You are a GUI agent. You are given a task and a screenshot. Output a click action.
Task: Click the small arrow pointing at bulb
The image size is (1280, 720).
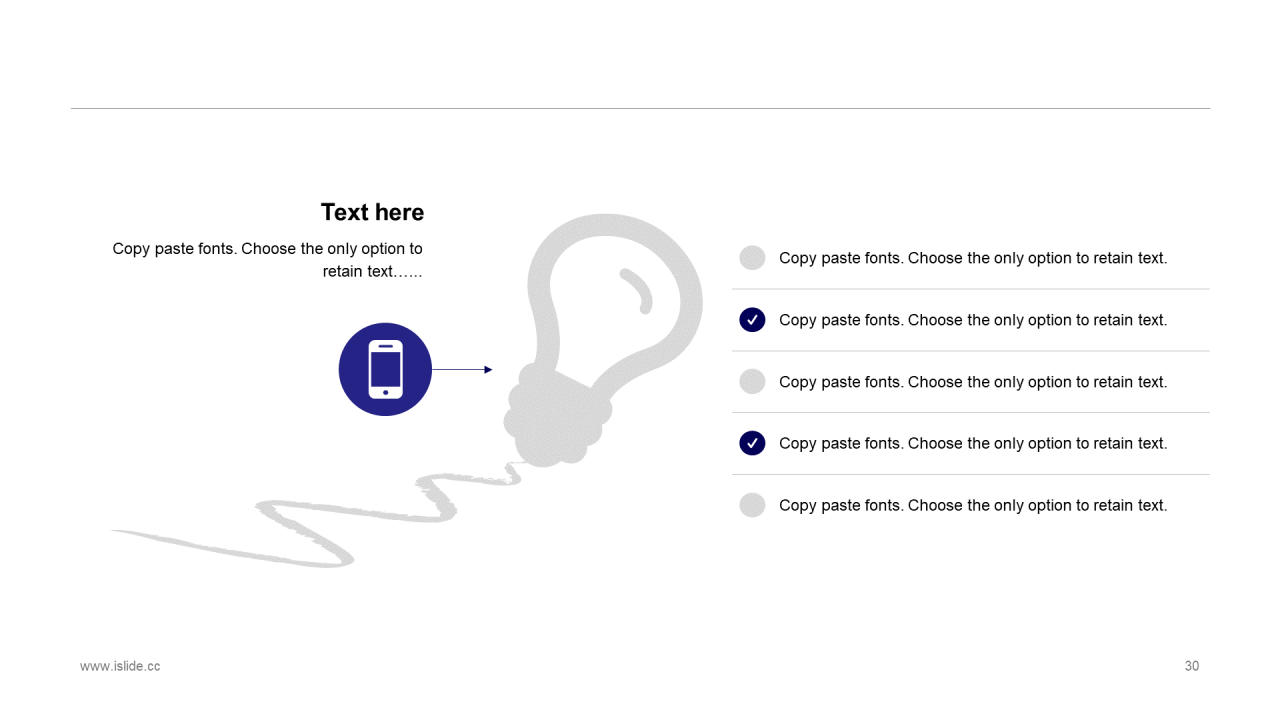click(x=462, y=370)
